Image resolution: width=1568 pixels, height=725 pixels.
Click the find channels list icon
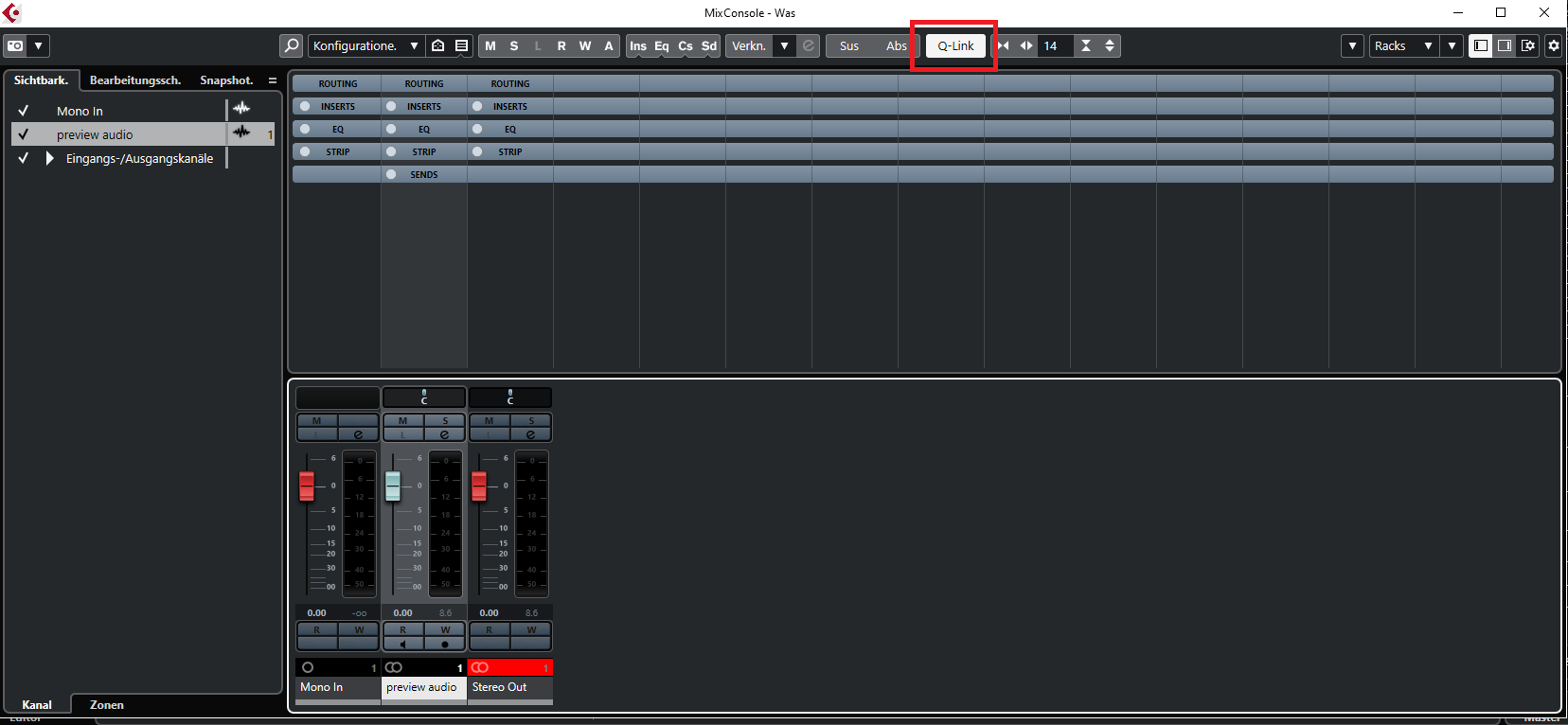461,45
